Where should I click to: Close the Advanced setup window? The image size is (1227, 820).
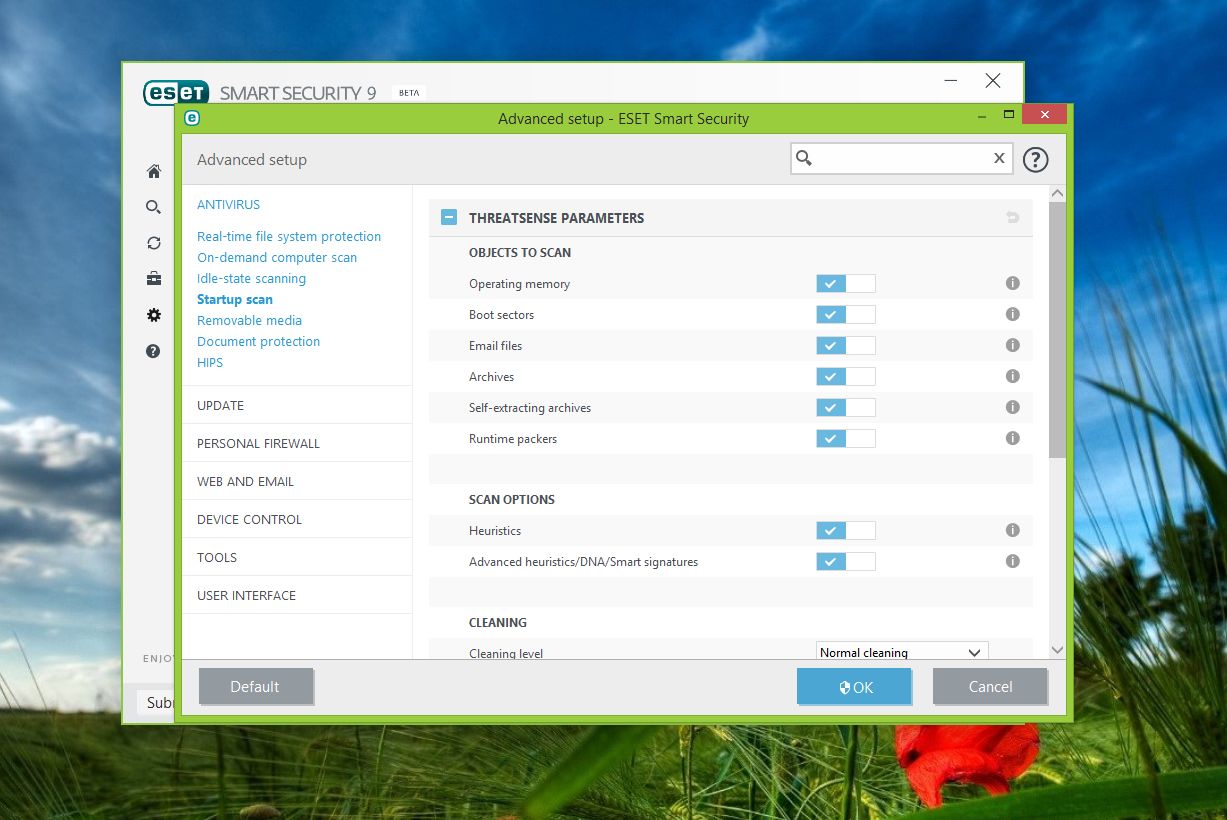[x=1044, y=115]
